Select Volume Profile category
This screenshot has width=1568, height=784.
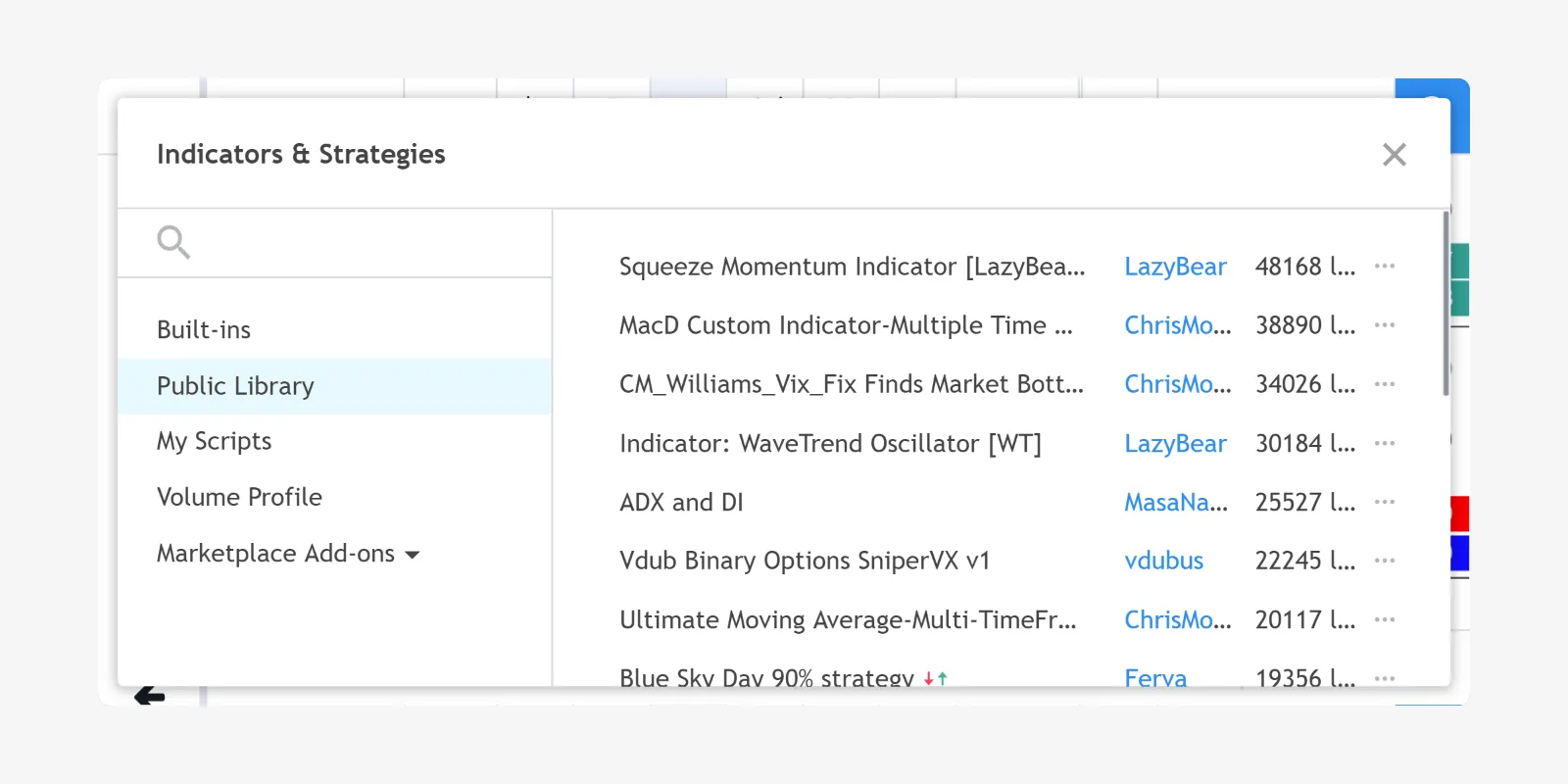click(239, 497)
